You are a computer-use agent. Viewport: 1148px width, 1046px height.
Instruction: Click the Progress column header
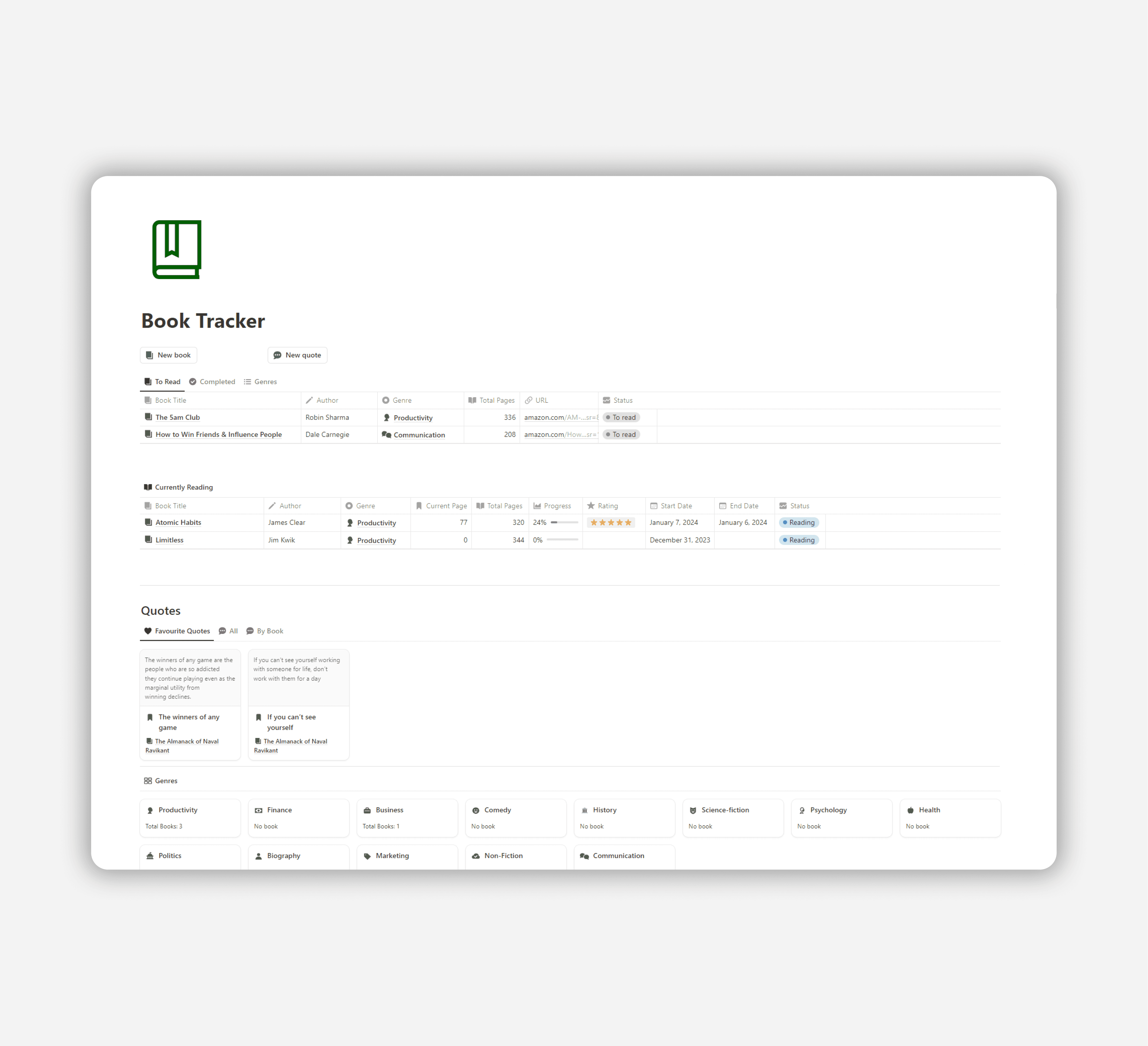pyautogui.click(x=555, y=506)
